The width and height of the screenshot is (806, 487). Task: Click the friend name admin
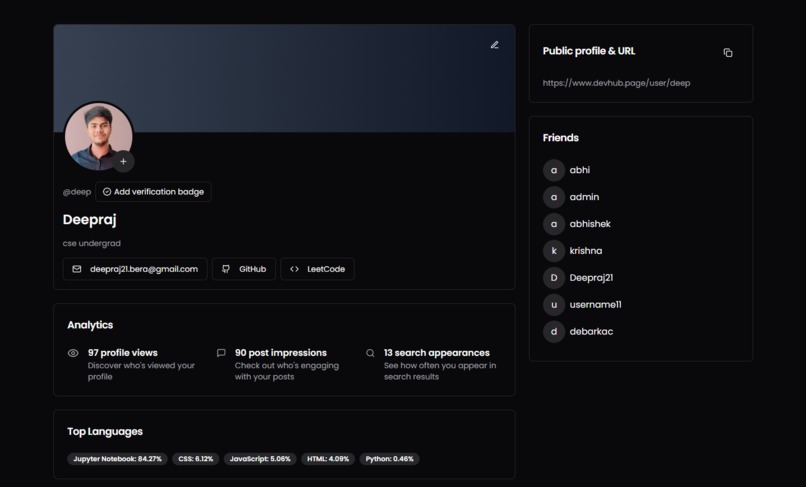tap(584, 197)
